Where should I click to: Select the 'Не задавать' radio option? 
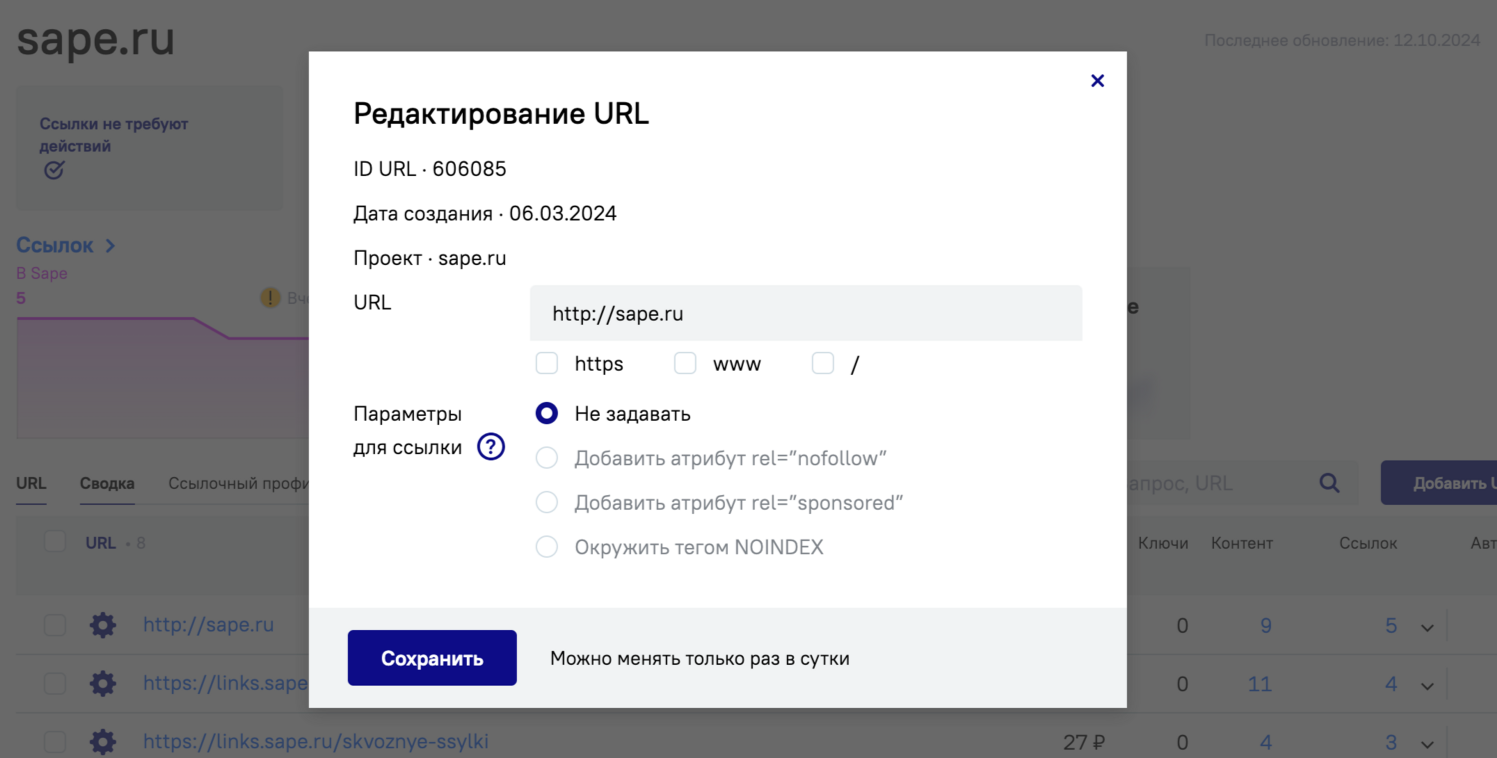[x=547, y=414]
